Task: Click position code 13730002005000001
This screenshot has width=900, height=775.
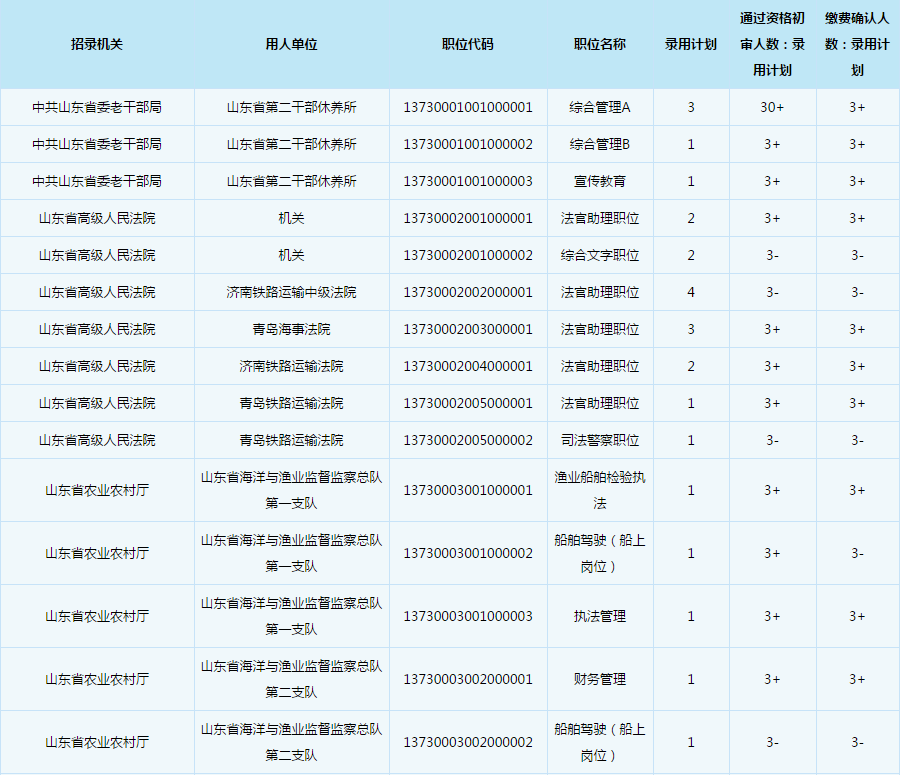Action: click(468, 404)
